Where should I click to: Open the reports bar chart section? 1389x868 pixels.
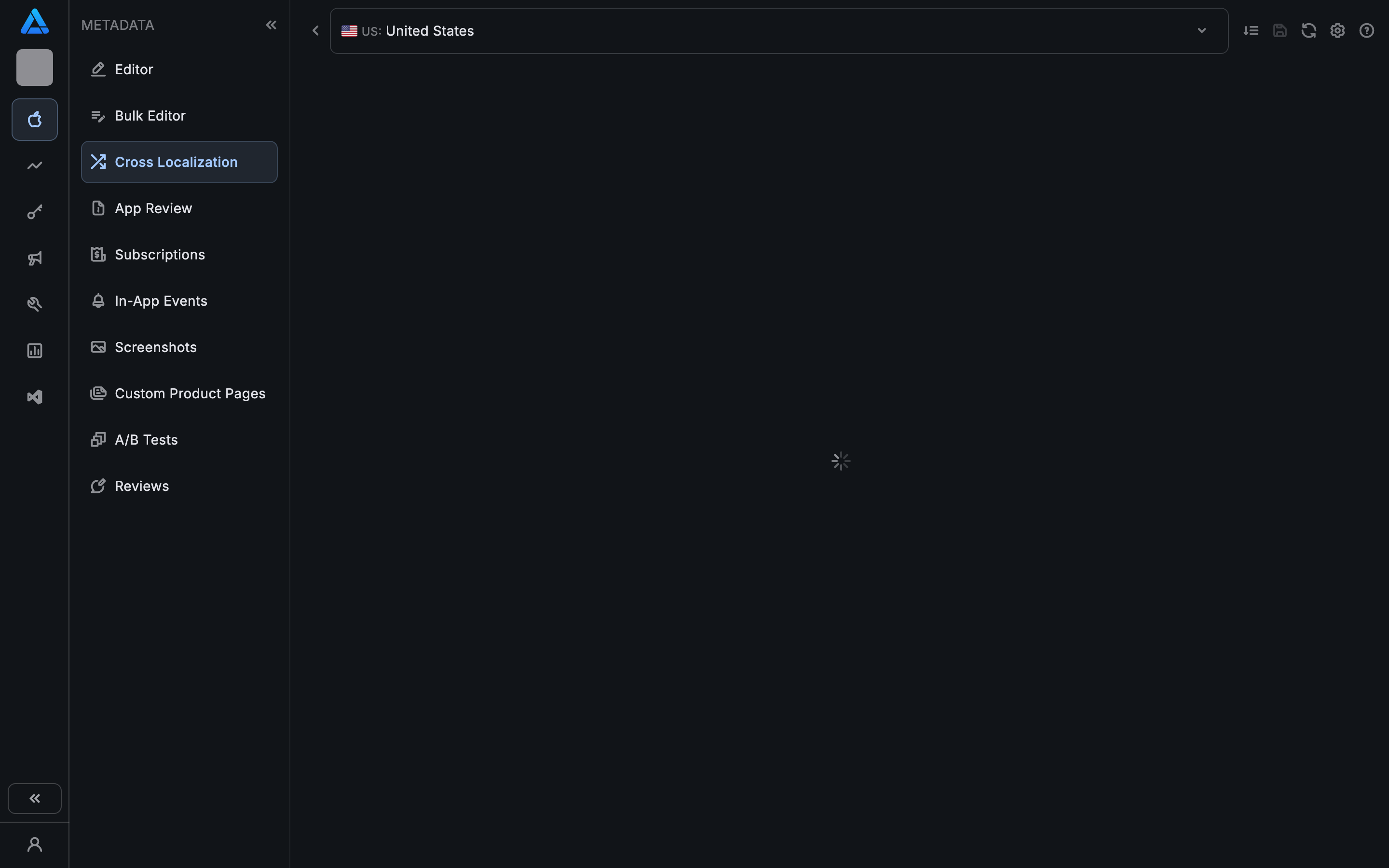[x=34, y=350]
